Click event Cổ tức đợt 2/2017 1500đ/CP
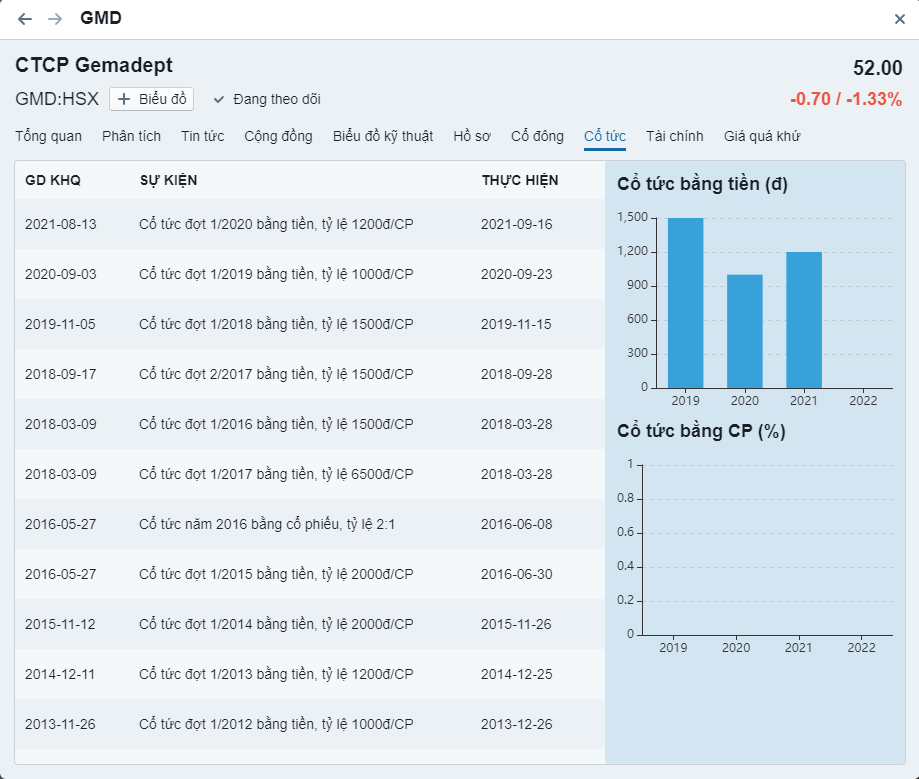 (276, 374)
